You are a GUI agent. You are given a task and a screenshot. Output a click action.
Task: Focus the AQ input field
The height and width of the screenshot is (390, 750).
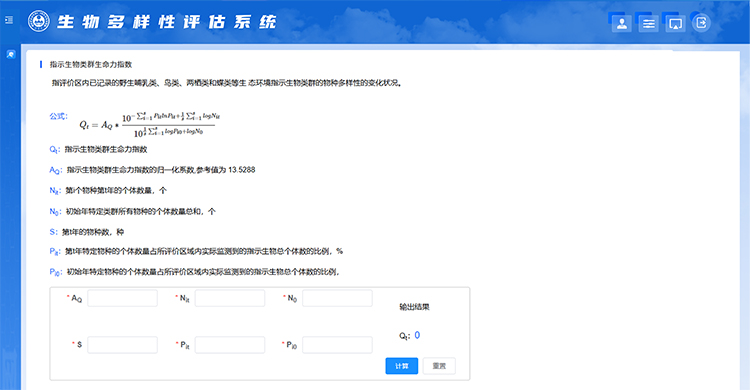pos(122,298)
